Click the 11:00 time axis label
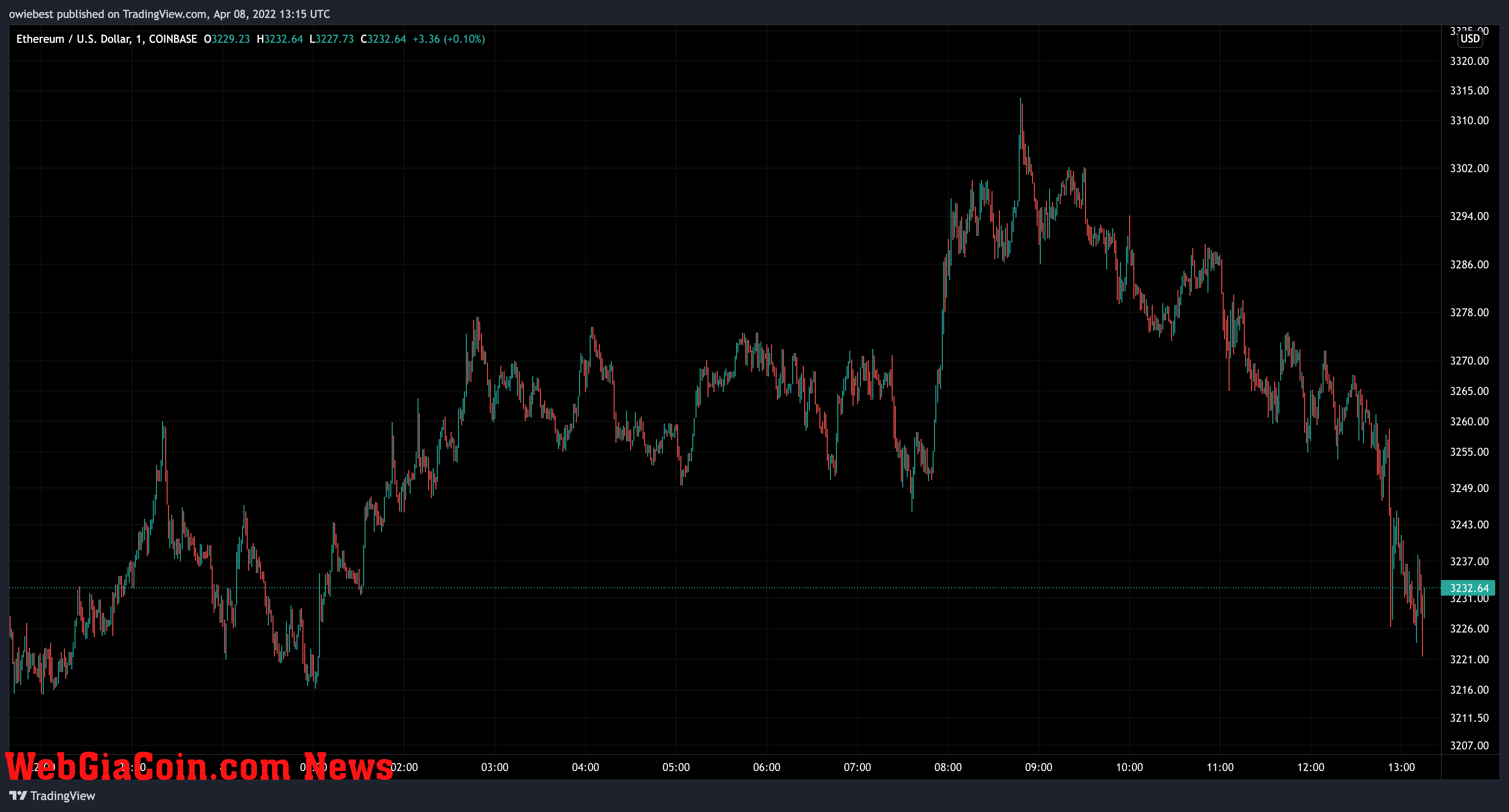The image size is (1509, 812). click(1220, 767)
